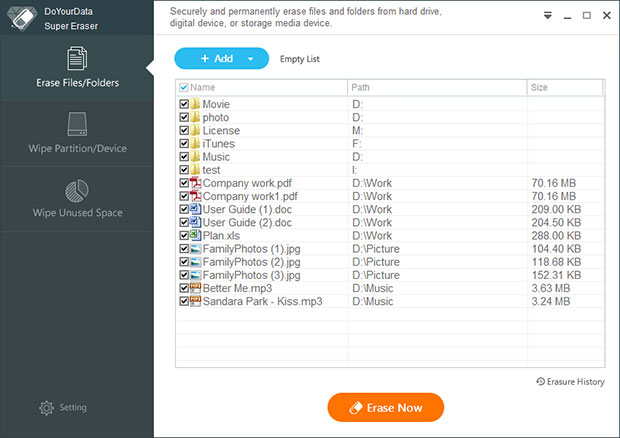The width and height of the screenshot is (620, 438).
Task: Click the photo folder icon
Action: [x=195, y=117]
